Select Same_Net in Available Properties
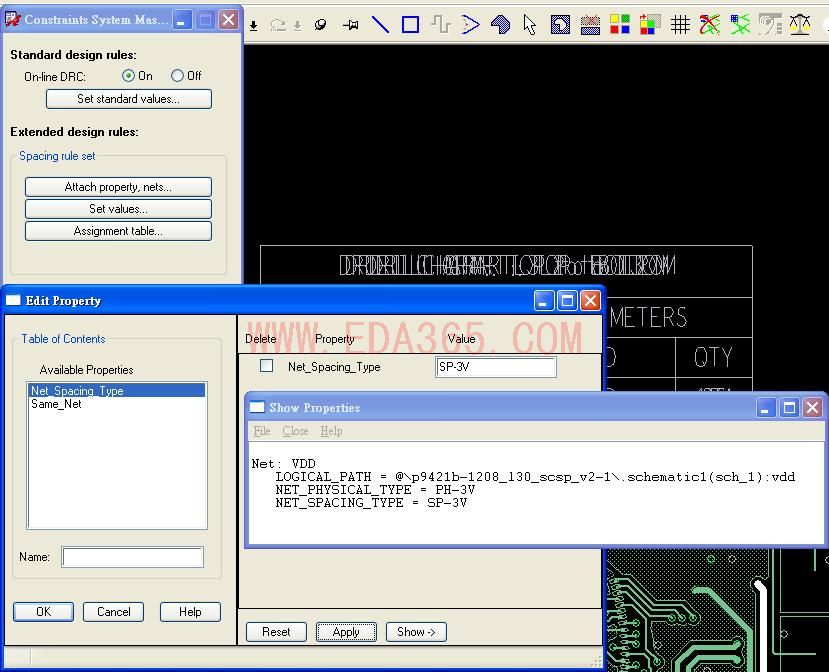 tap(57, 404)
